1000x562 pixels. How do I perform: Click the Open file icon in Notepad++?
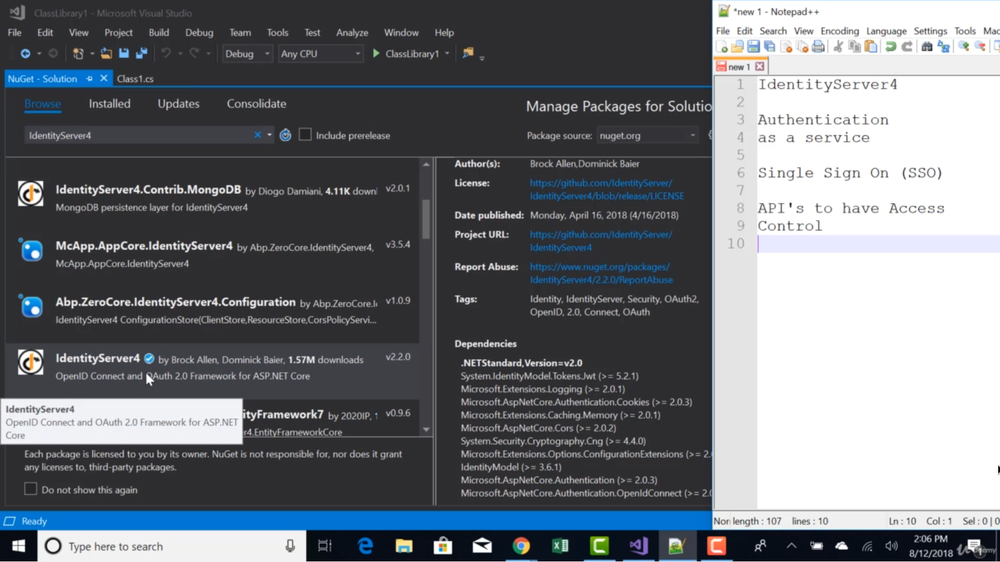coord(737,47)
